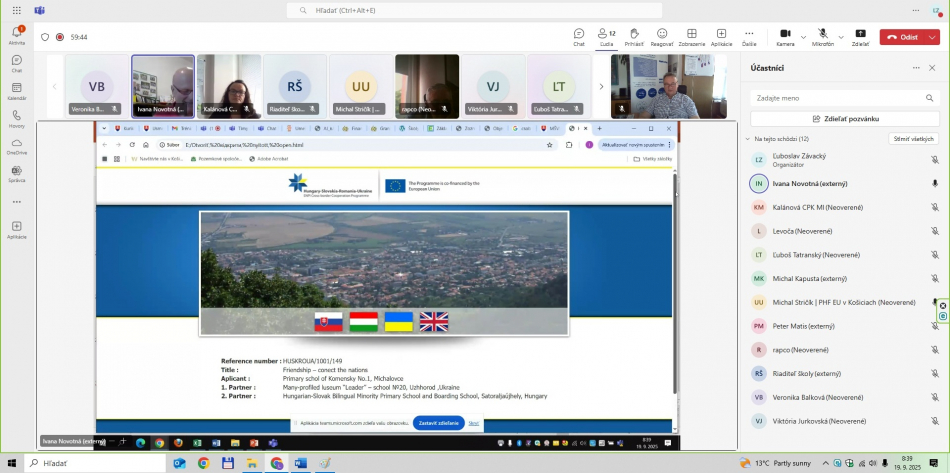Screen dimensions: 950x473
Task: Open Kalendár in the left sidebar
Action: [17, 91]
